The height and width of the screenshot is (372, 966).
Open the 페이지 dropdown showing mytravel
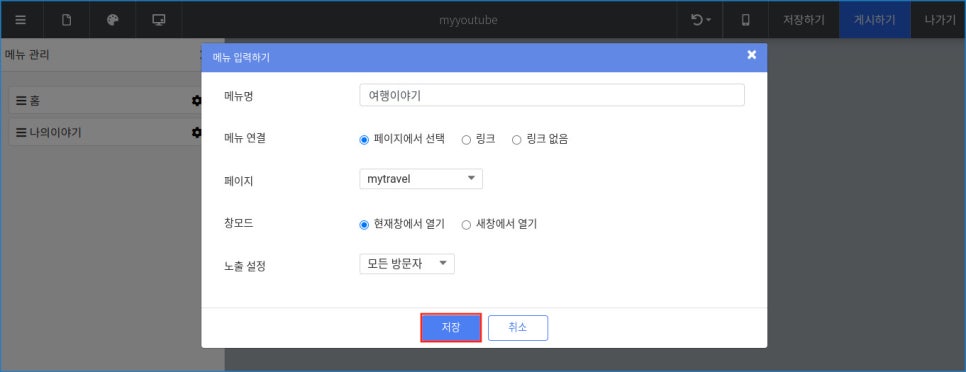(421, 179)
